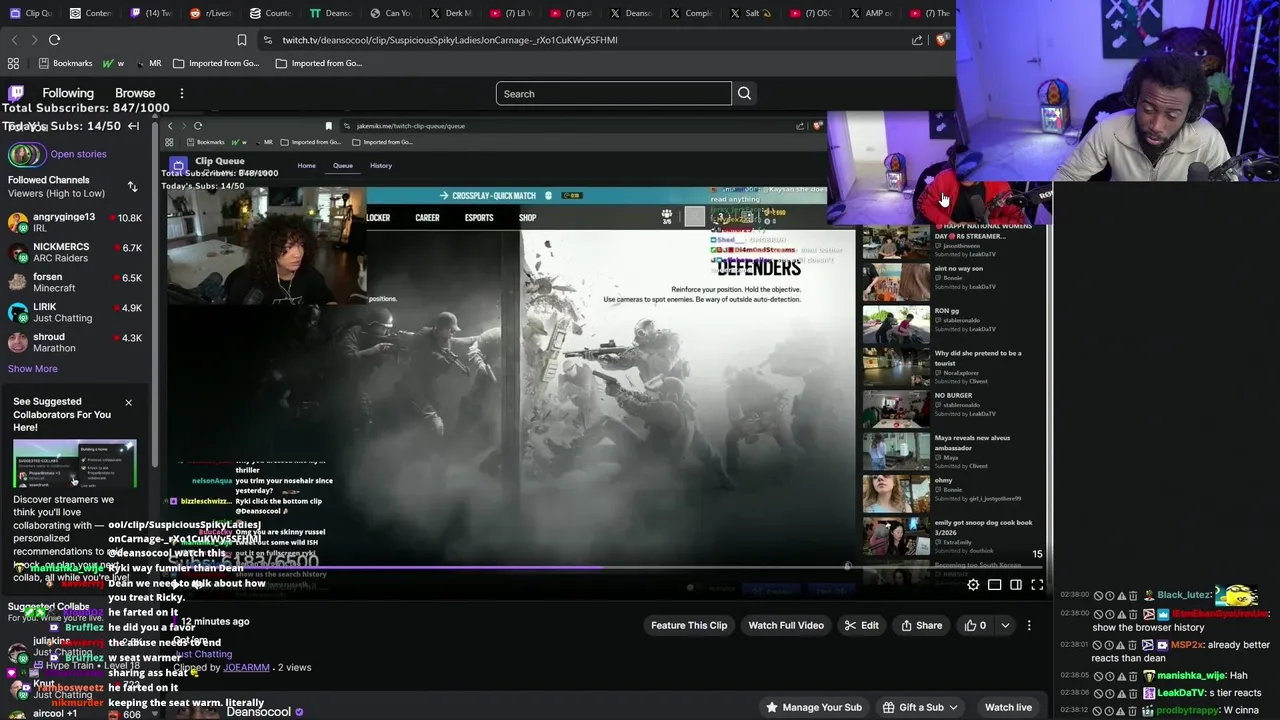This screenshot has width=1280, height=720.
Task: Bookmark this page via address bar icon
Action: (x=241, y=40)
